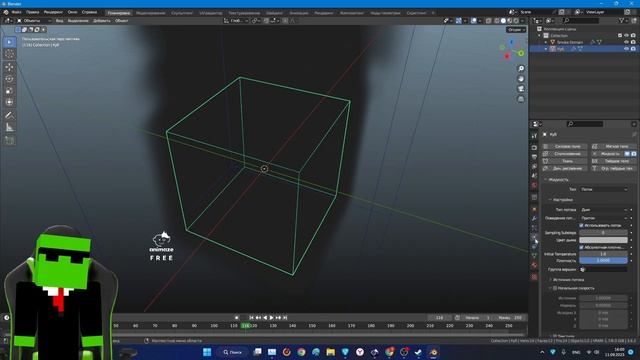Open the 'Тип потока' dropdown set to Дым
The image size is (640, 360).
click(x=604, y=210)
